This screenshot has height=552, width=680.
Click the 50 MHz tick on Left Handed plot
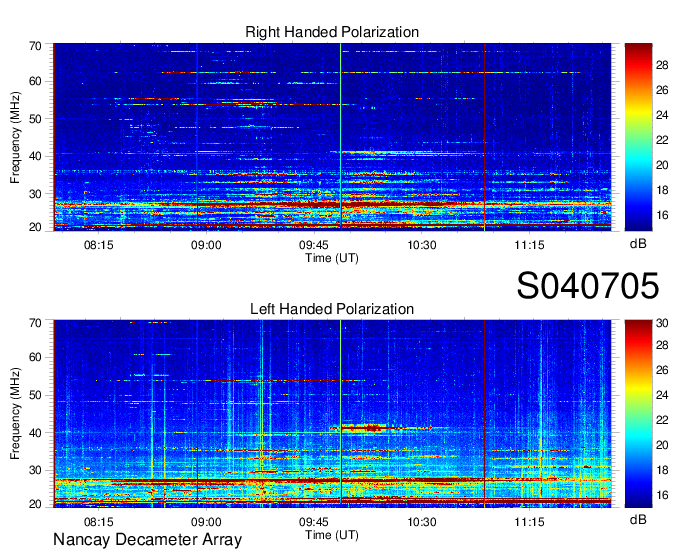[35, 395]
